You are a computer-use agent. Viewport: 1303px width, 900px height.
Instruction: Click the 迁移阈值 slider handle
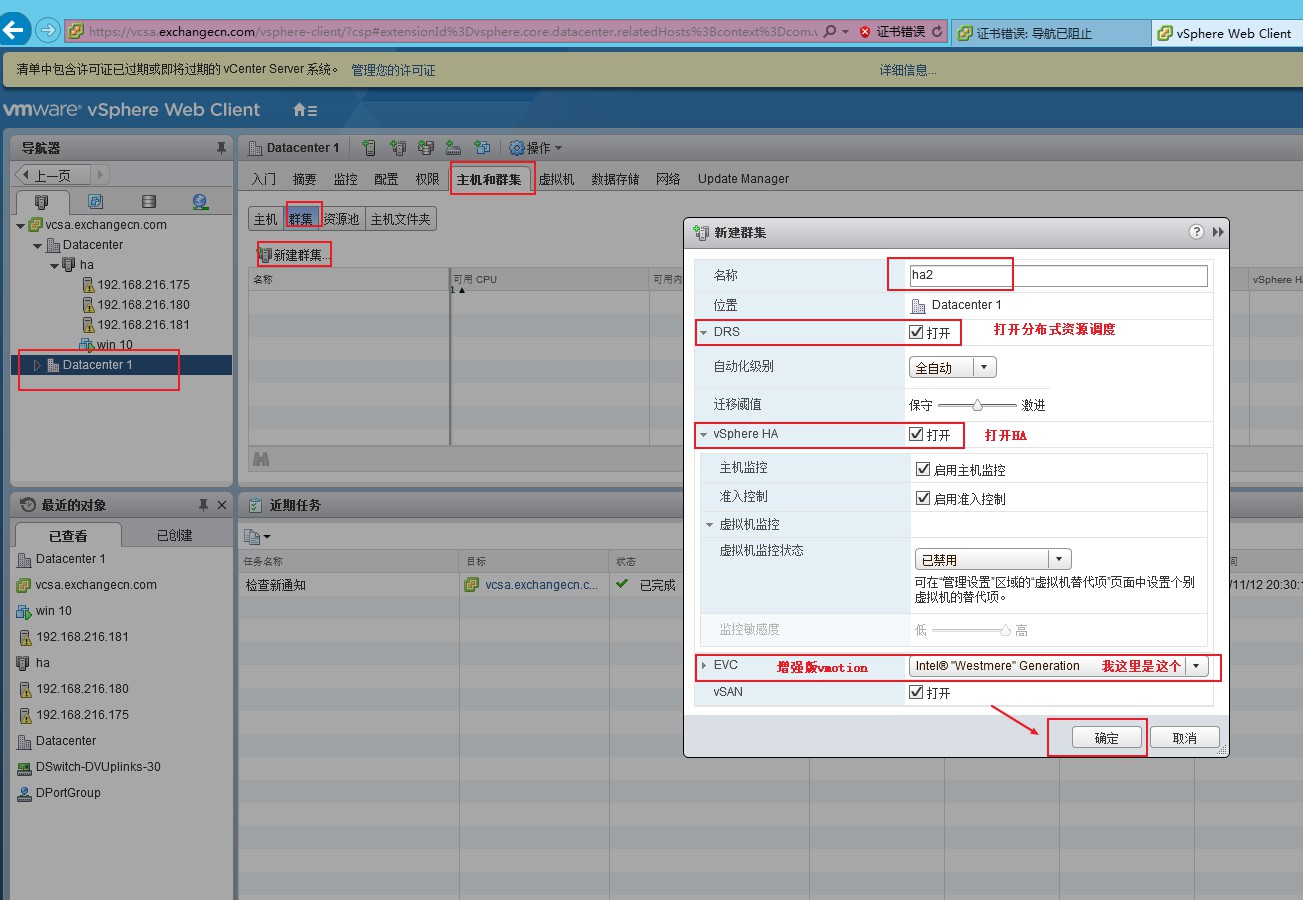tap(978, 405)
